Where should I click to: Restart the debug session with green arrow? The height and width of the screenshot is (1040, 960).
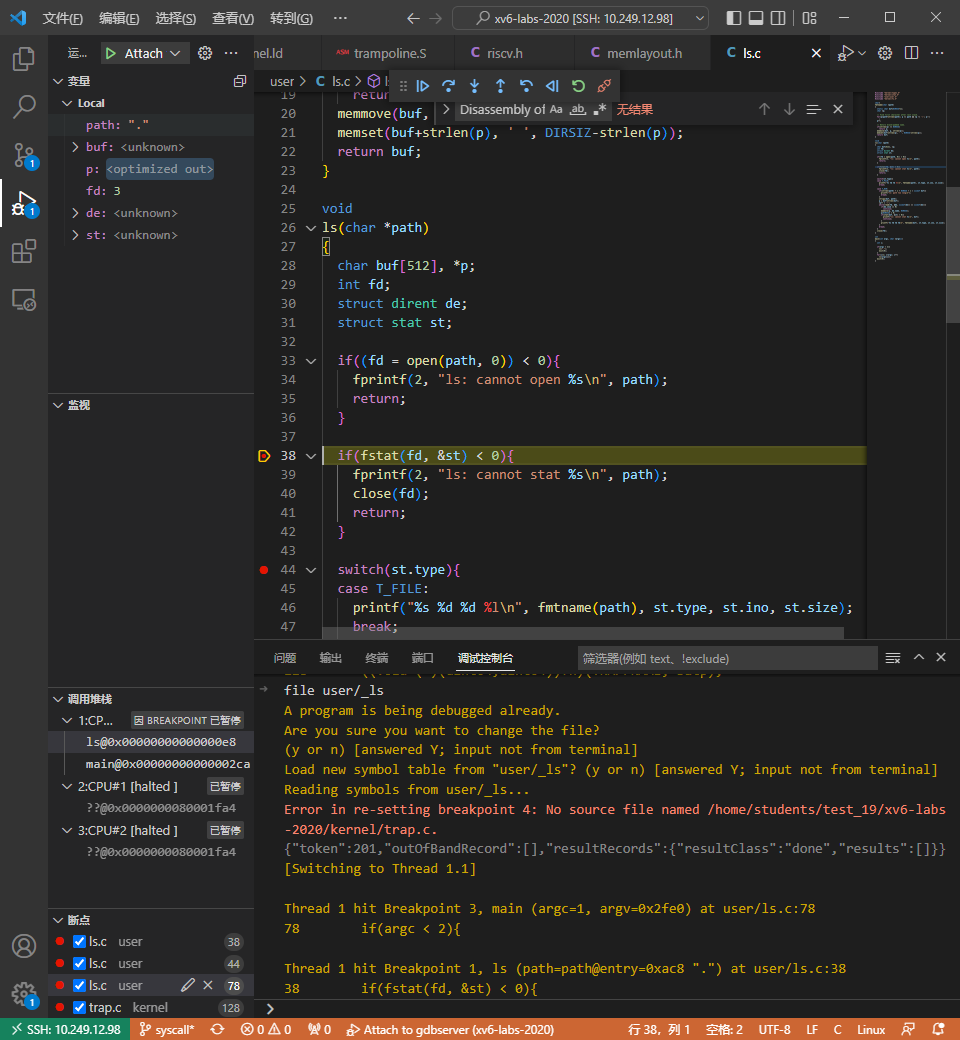578,86
